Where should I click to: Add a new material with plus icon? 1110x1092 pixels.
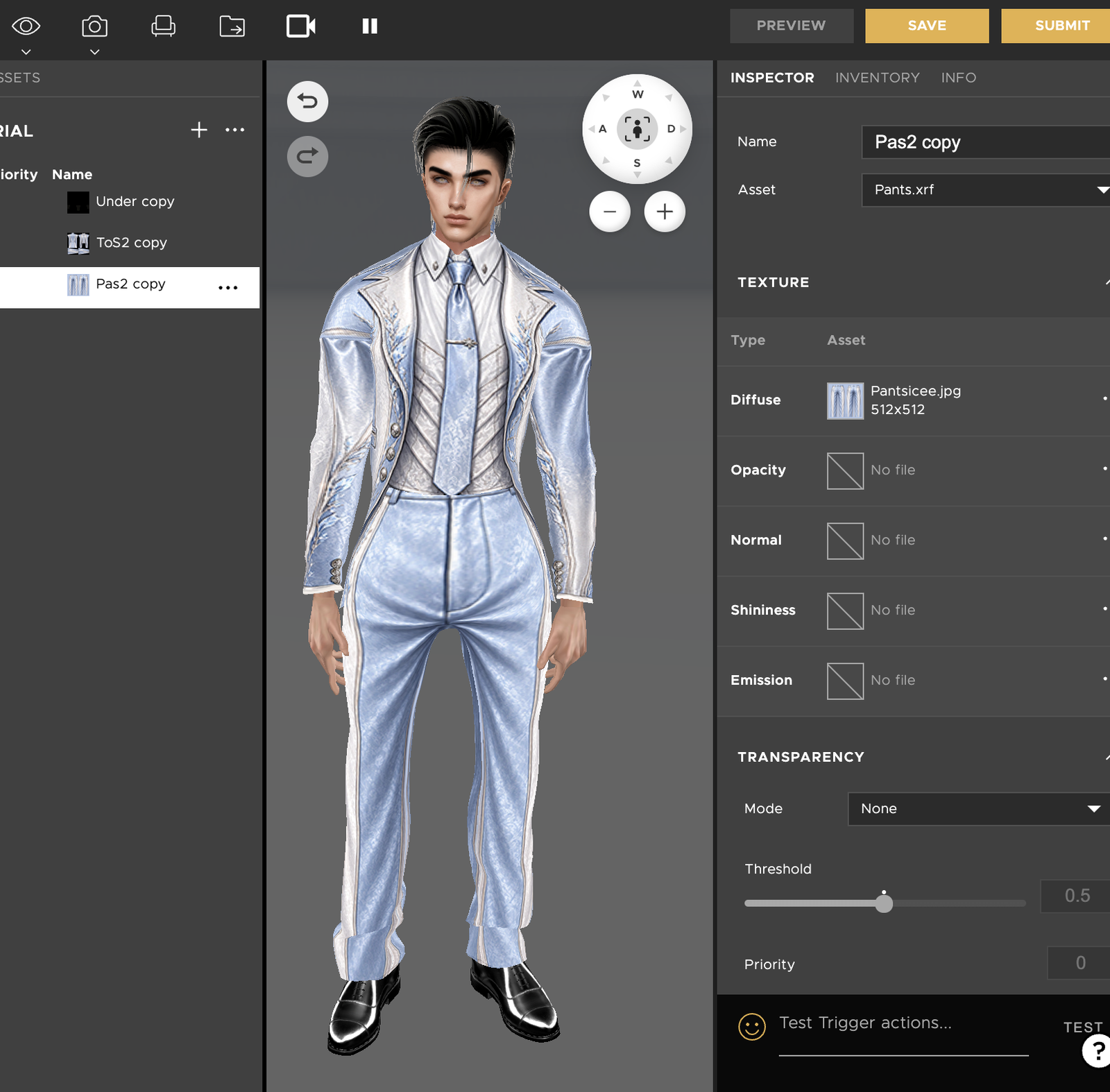tap(199, 130)
